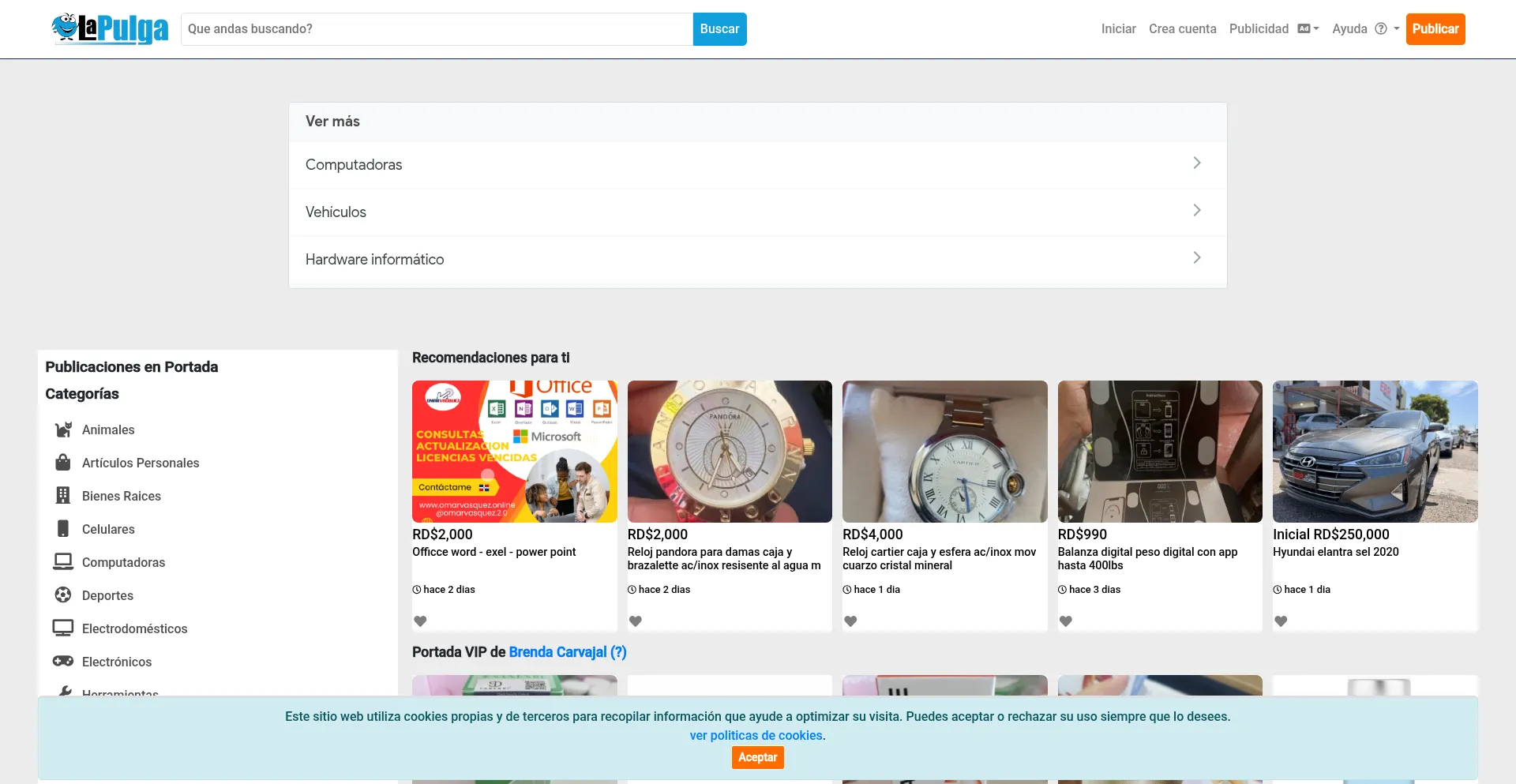
Task: Open the Electrónicos category
Action: click(117, 662)
